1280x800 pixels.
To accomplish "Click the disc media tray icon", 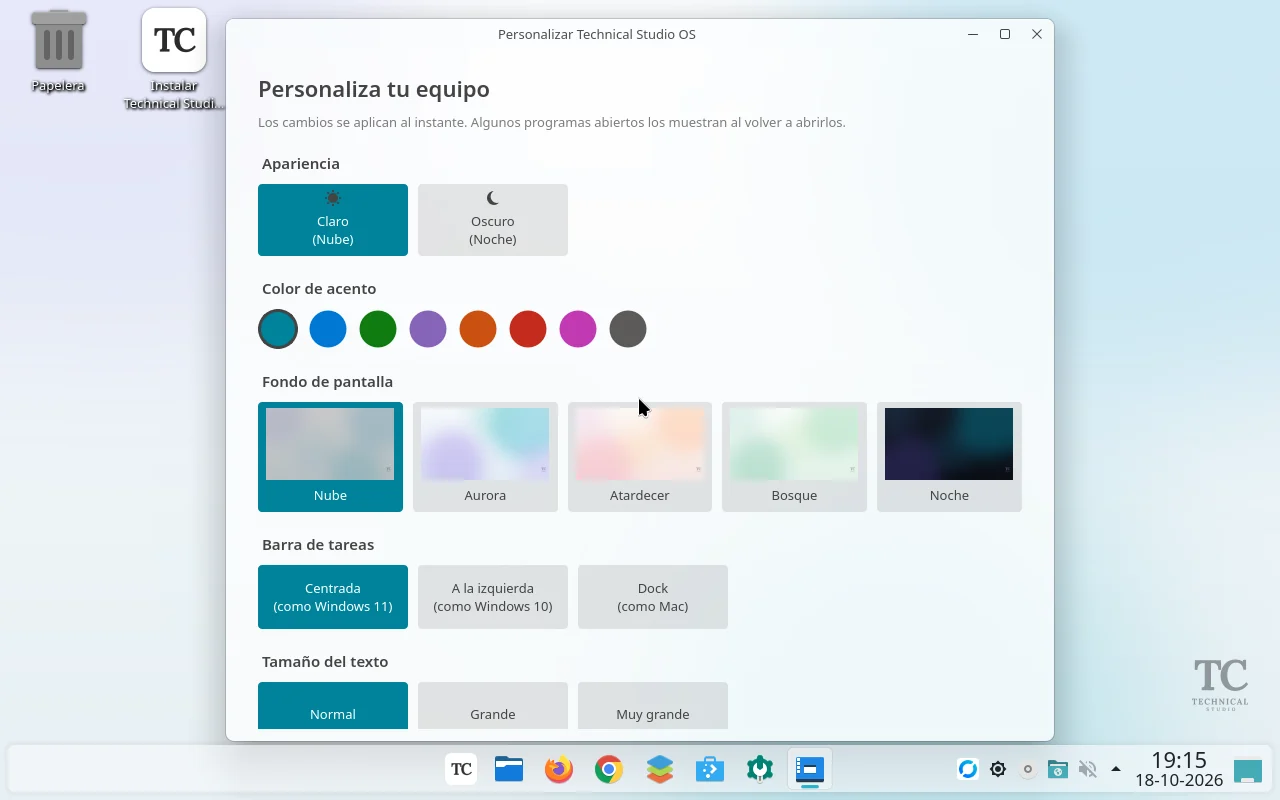I will pos(1027,769).
